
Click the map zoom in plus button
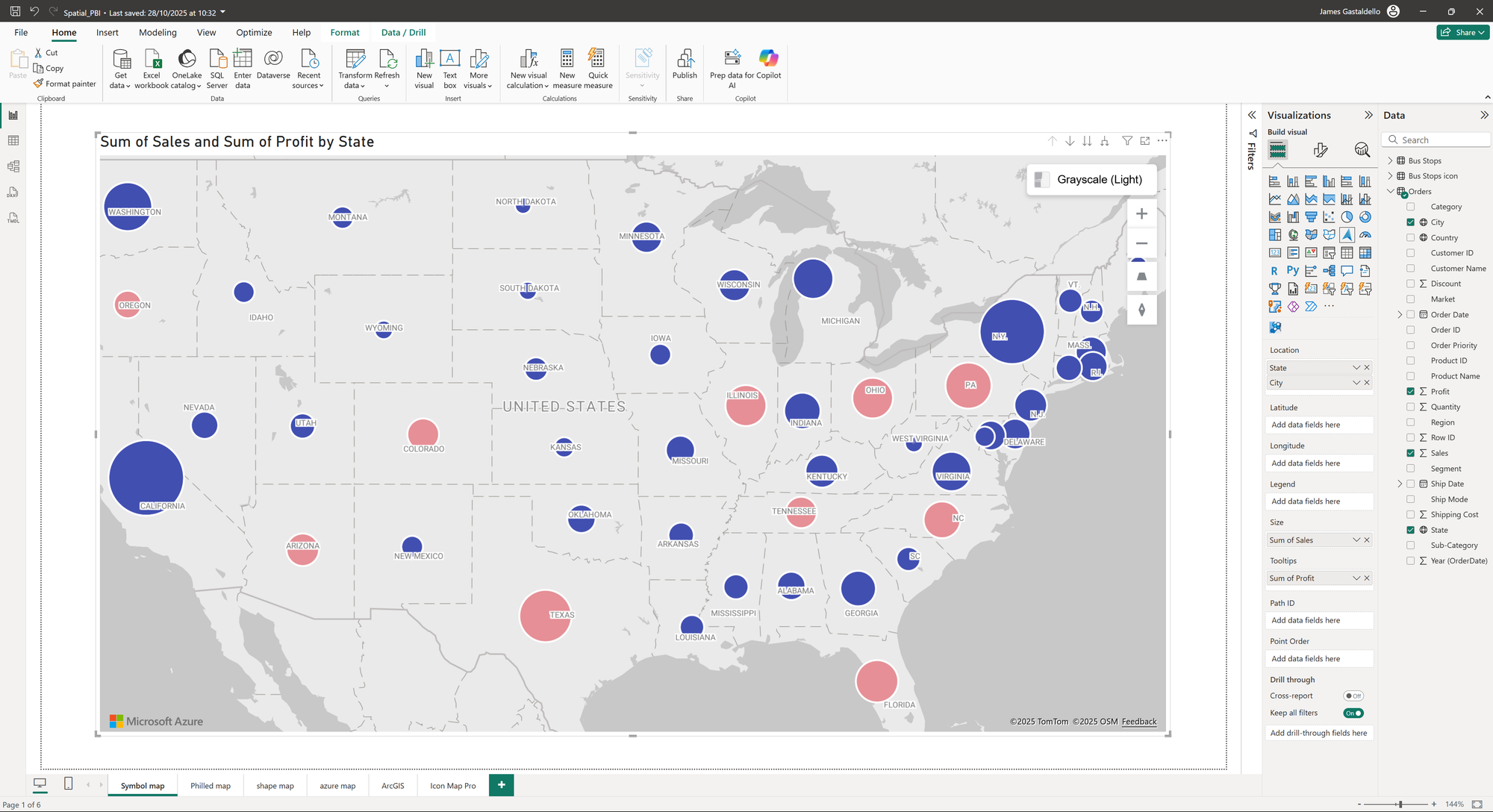point(1141,214)
